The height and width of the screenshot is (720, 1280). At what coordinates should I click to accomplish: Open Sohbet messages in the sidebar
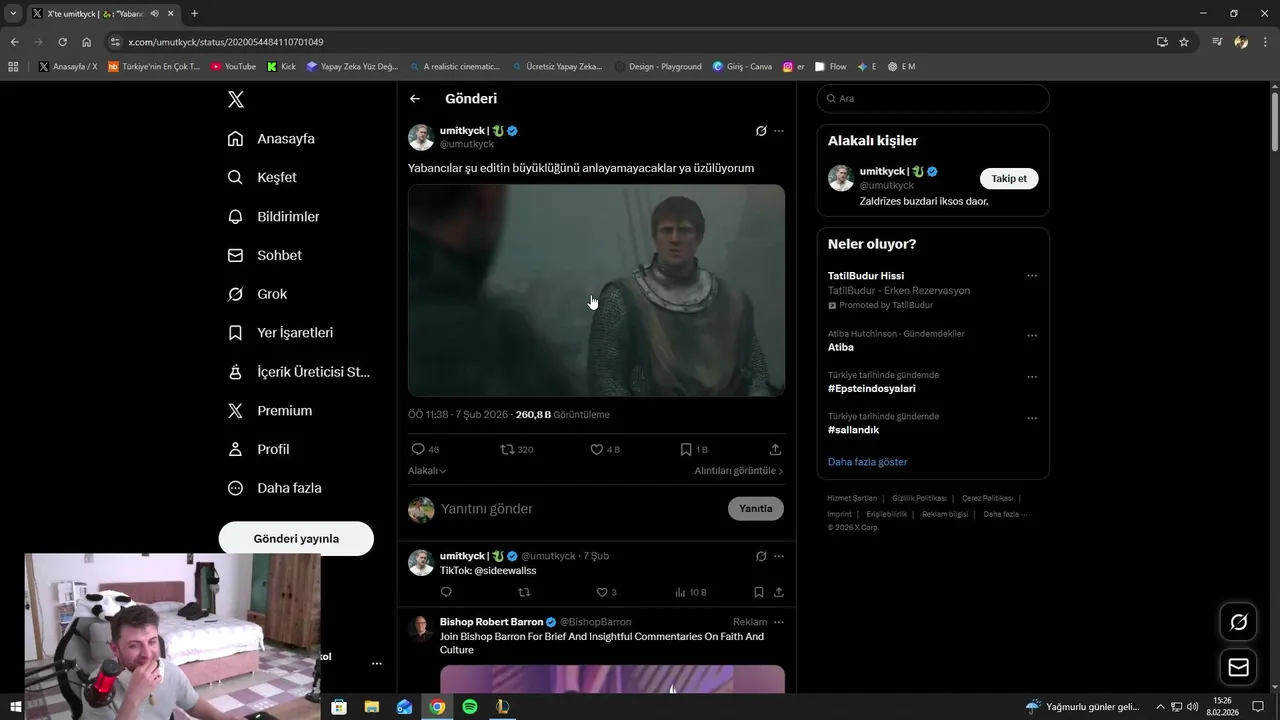tap(264, 255)
